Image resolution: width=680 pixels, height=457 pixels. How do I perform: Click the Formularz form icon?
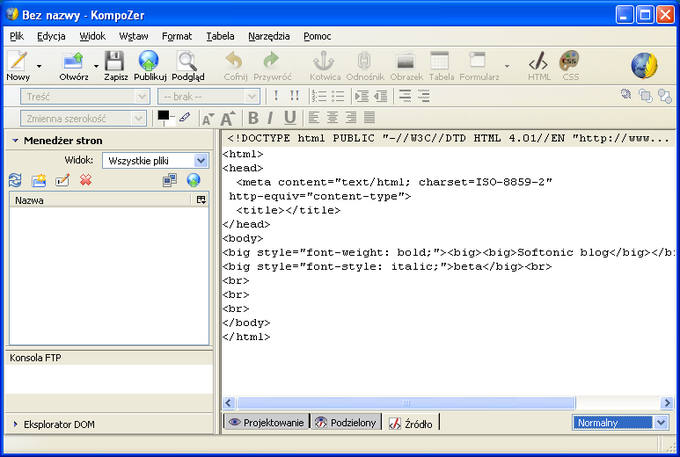click(477, 60)
